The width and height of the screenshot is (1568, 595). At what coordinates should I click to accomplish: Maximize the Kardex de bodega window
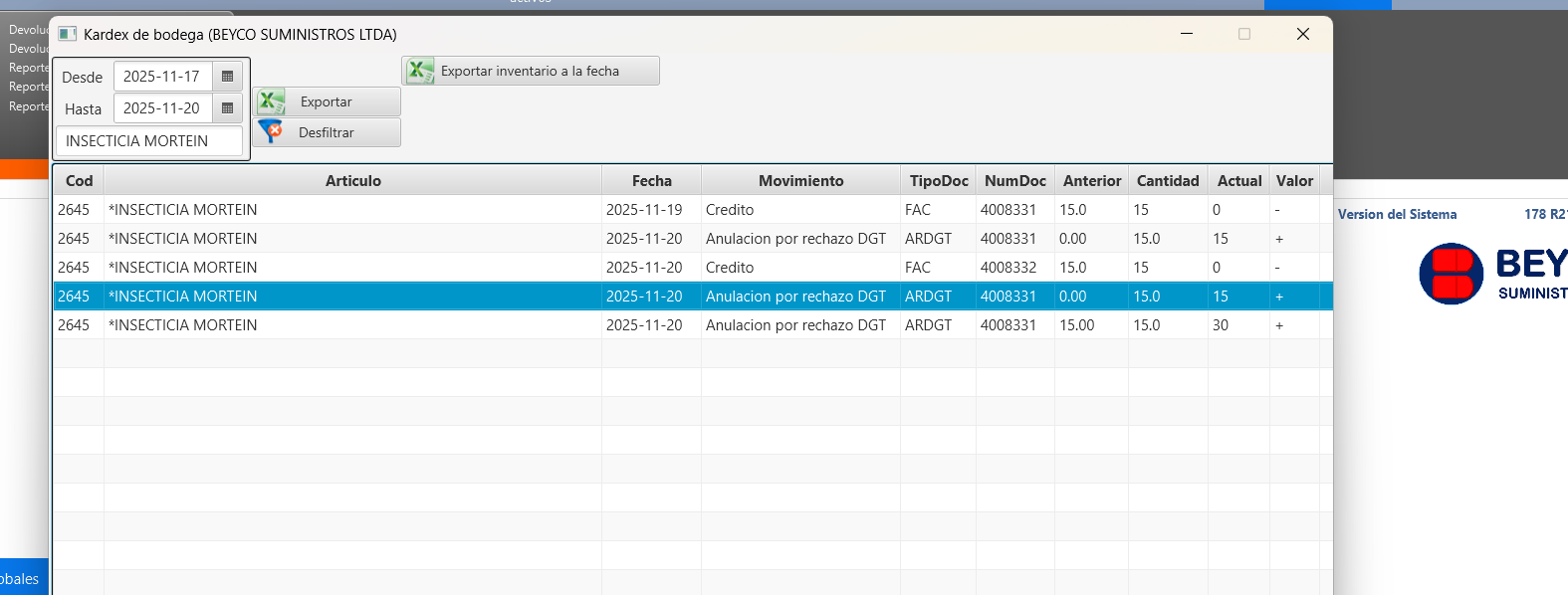[x=1243, y=34]
